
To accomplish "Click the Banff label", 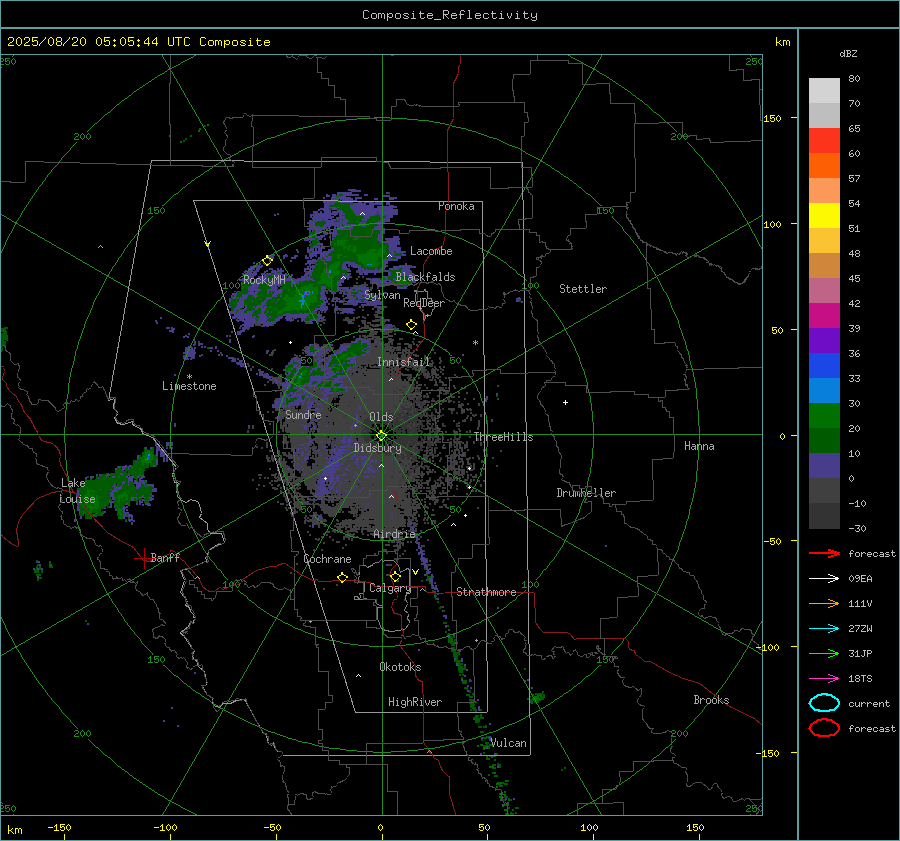I will click(x=165, y=558).
